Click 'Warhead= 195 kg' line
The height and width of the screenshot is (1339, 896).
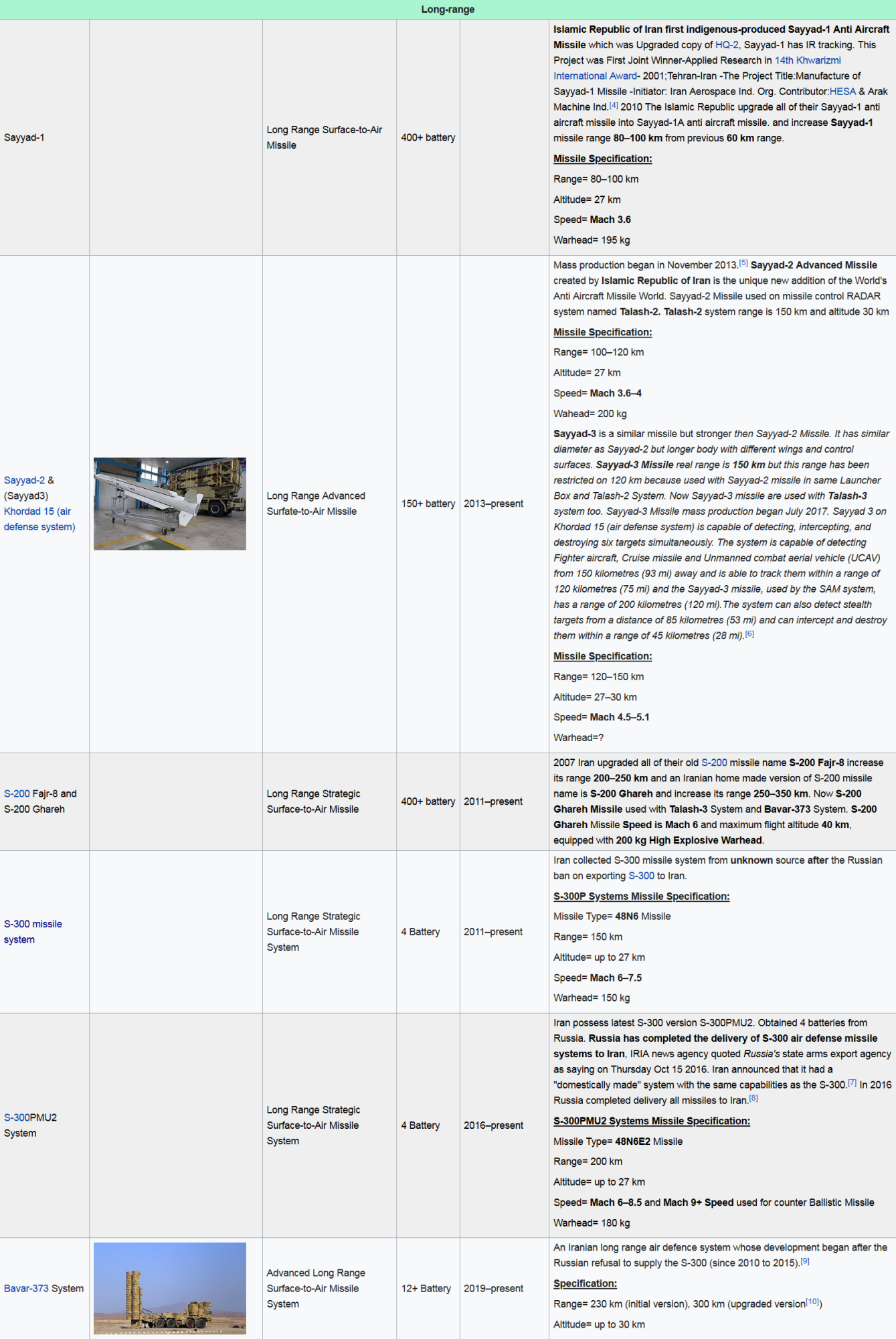click(592, 240)
